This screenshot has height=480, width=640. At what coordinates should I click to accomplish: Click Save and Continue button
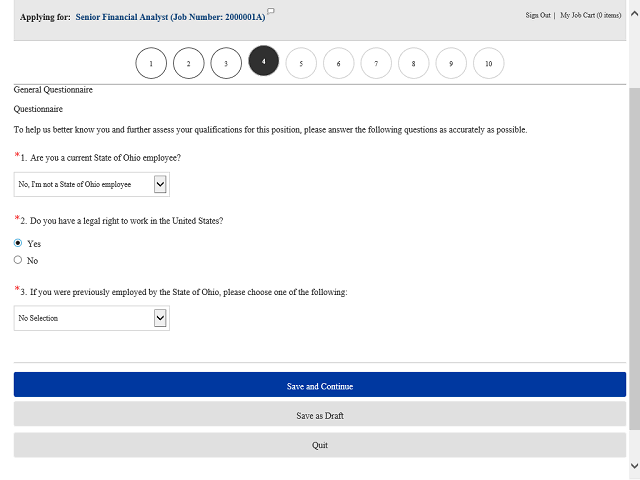[x=320, y=384]
